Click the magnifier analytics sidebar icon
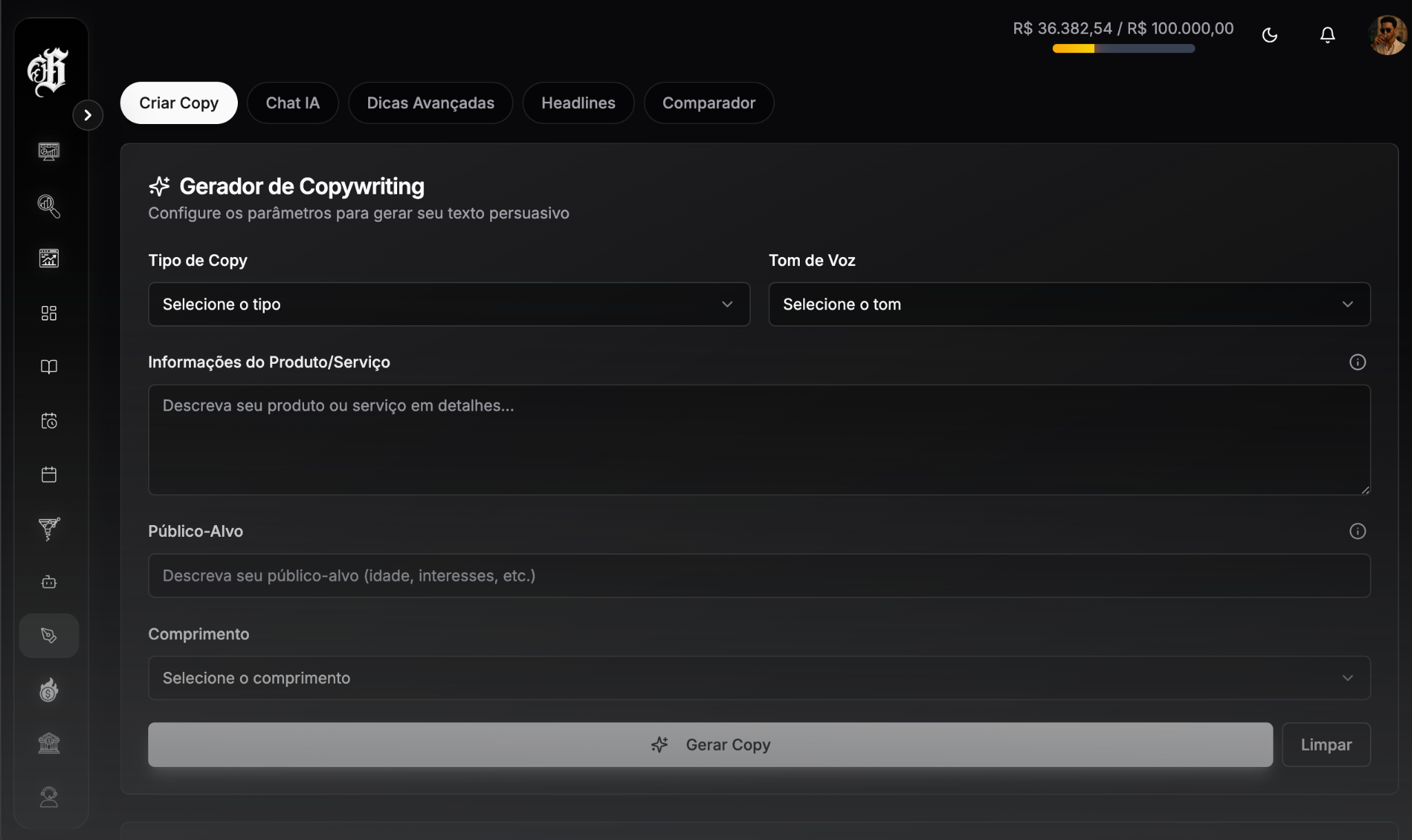 tap(49, 205)
